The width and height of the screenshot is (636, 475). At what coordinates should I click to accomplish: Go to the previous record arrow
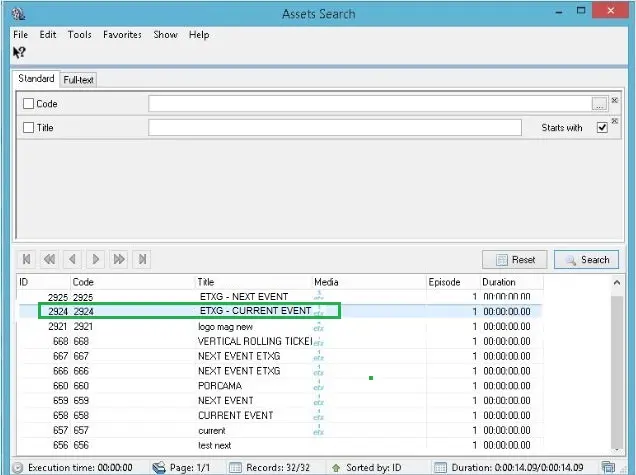(x=72, y=260)
